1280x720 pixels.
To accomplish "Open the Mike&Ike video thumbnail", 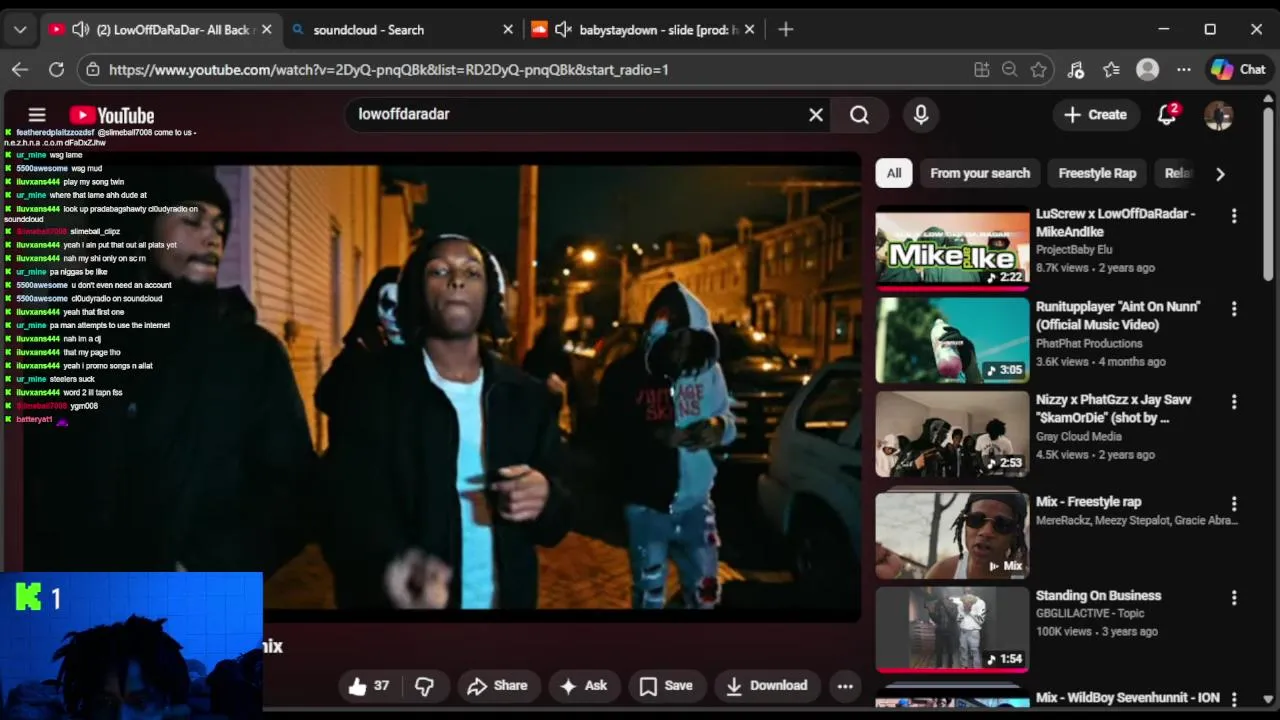I will (952, 249).
